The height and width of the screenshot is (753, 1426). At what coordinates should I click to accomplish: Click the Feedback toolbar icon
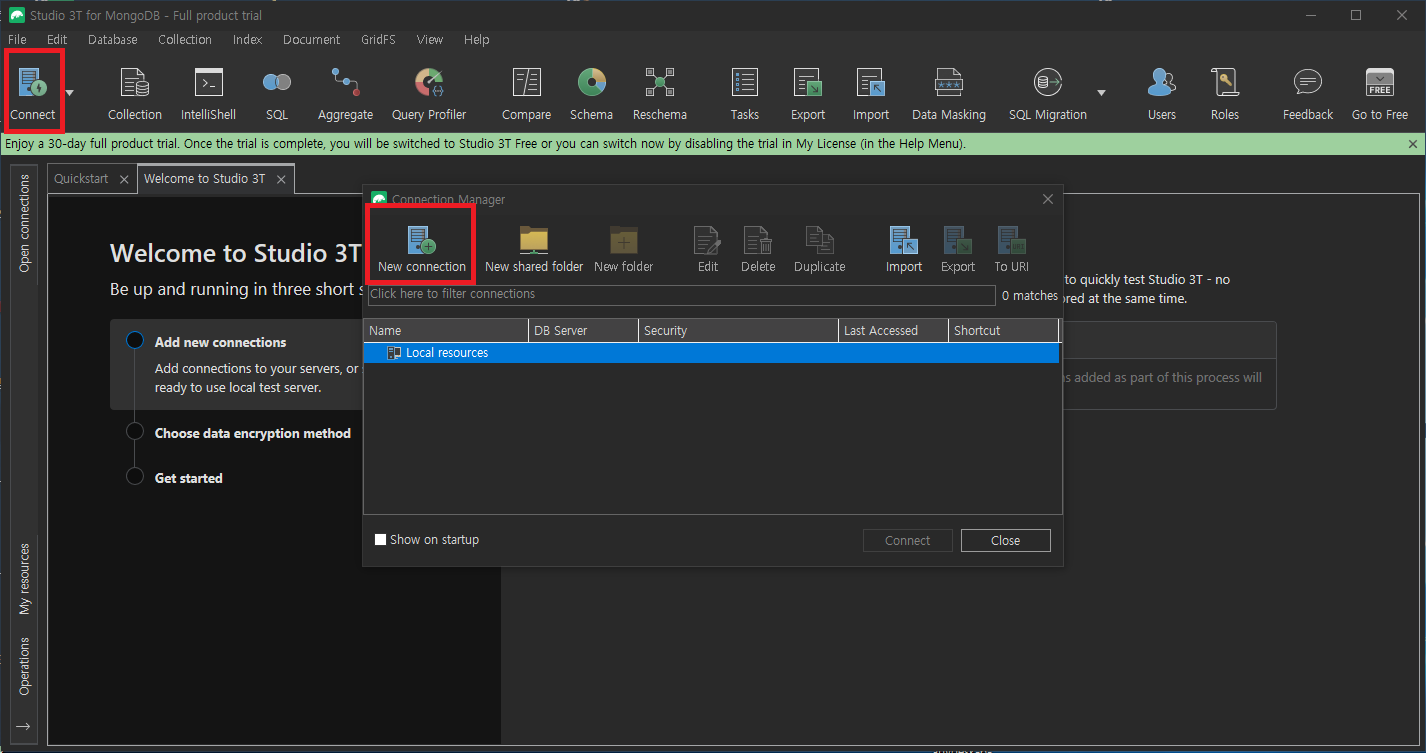click(1308, 95)
